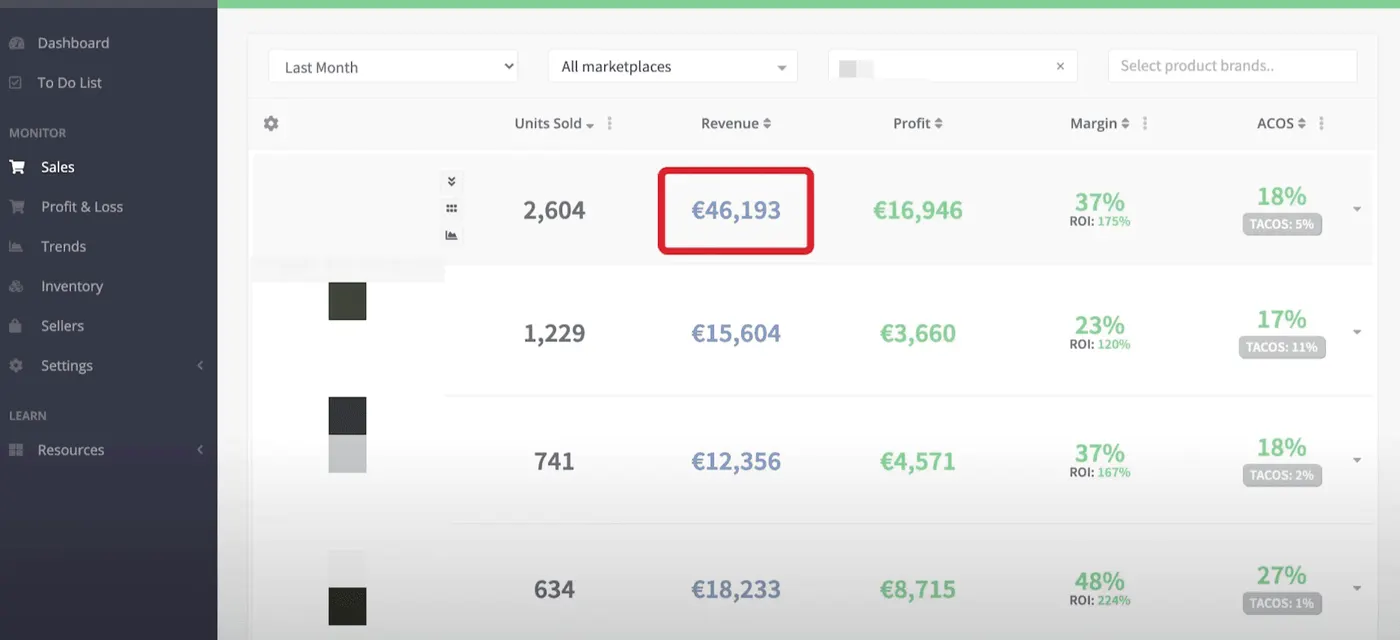Click profit value €16,946

(918, 211)
